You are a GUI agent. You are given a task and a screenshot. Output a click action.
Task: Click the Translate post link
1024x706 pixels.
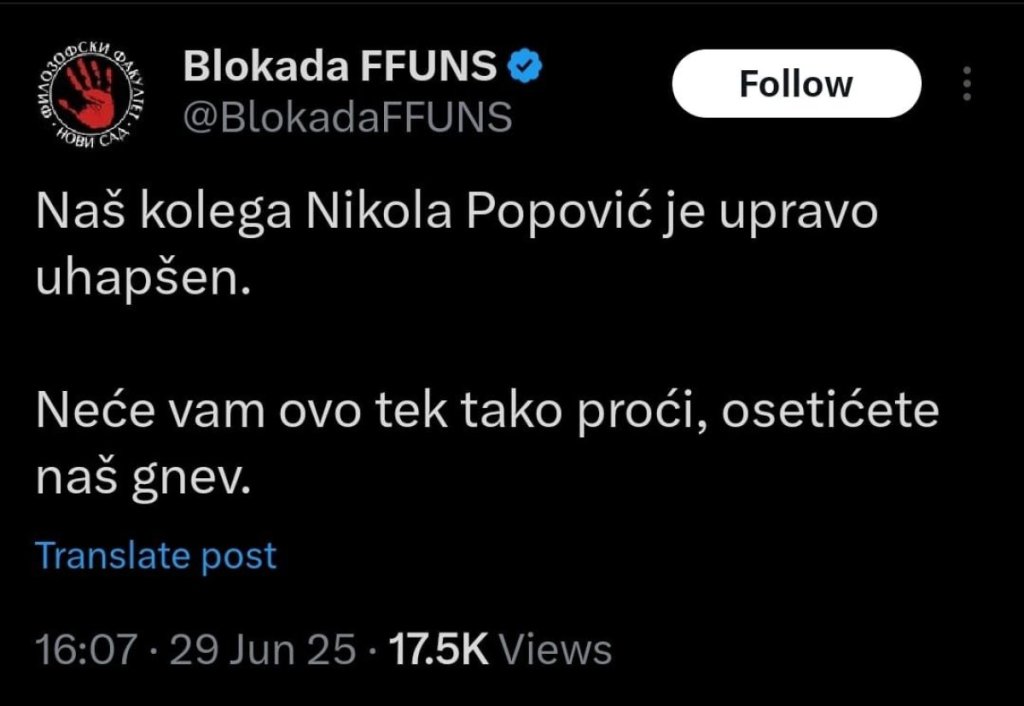point(156,555)
